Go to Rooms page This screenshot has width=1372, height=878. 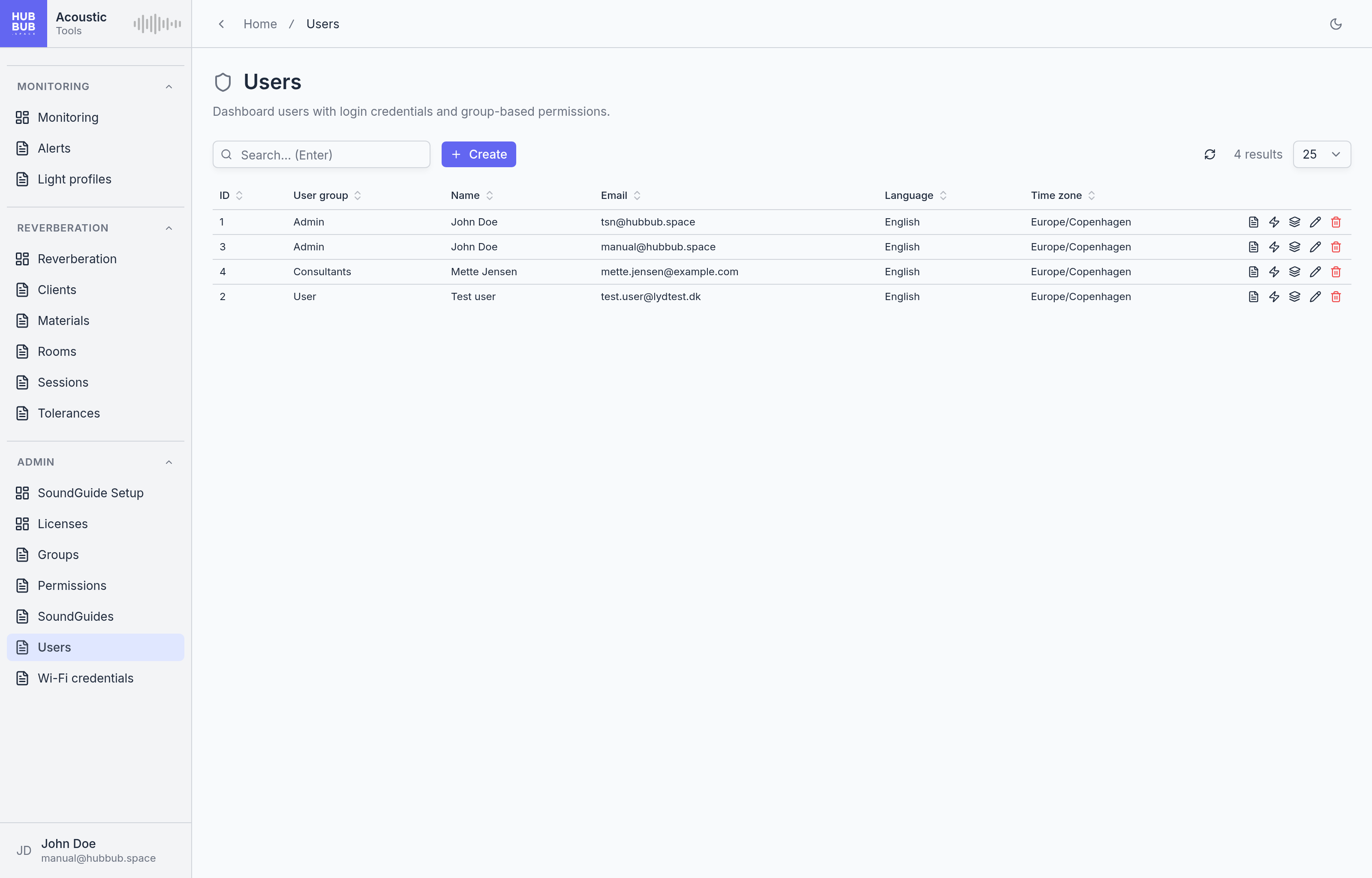click(x=95, y=351)
